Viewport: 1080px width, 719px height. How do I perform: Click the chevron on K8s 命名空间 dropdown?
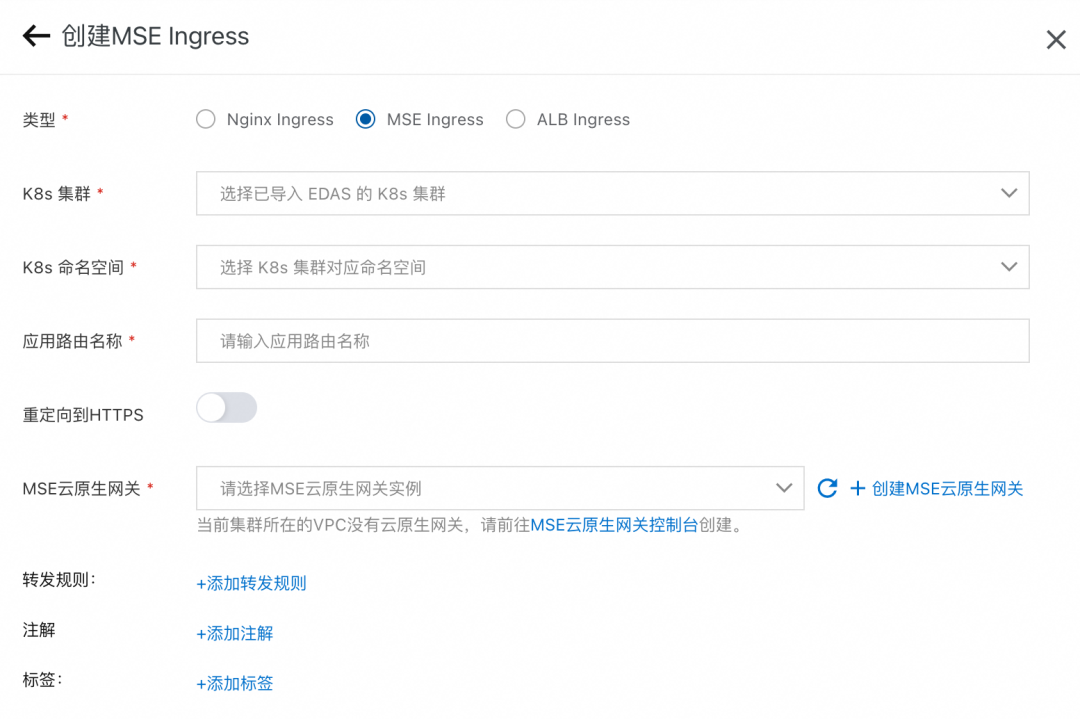click(x=1009, y=267)
